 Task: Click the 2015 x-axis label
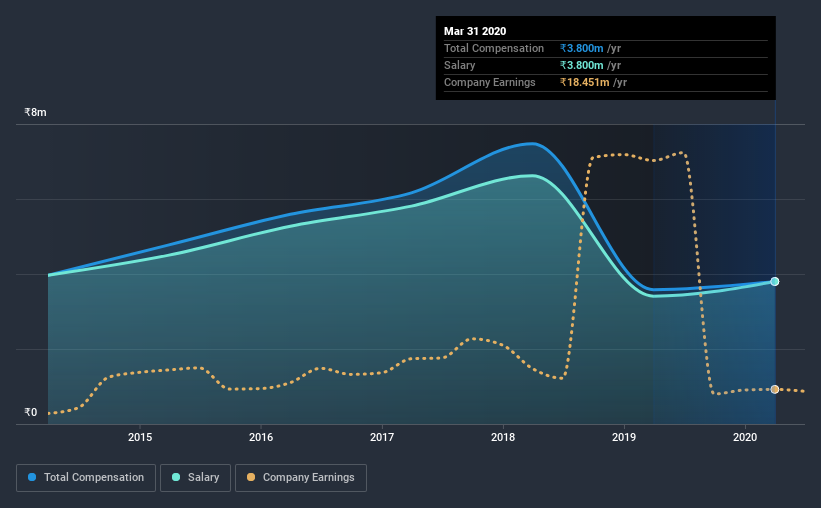coord(140,437)
